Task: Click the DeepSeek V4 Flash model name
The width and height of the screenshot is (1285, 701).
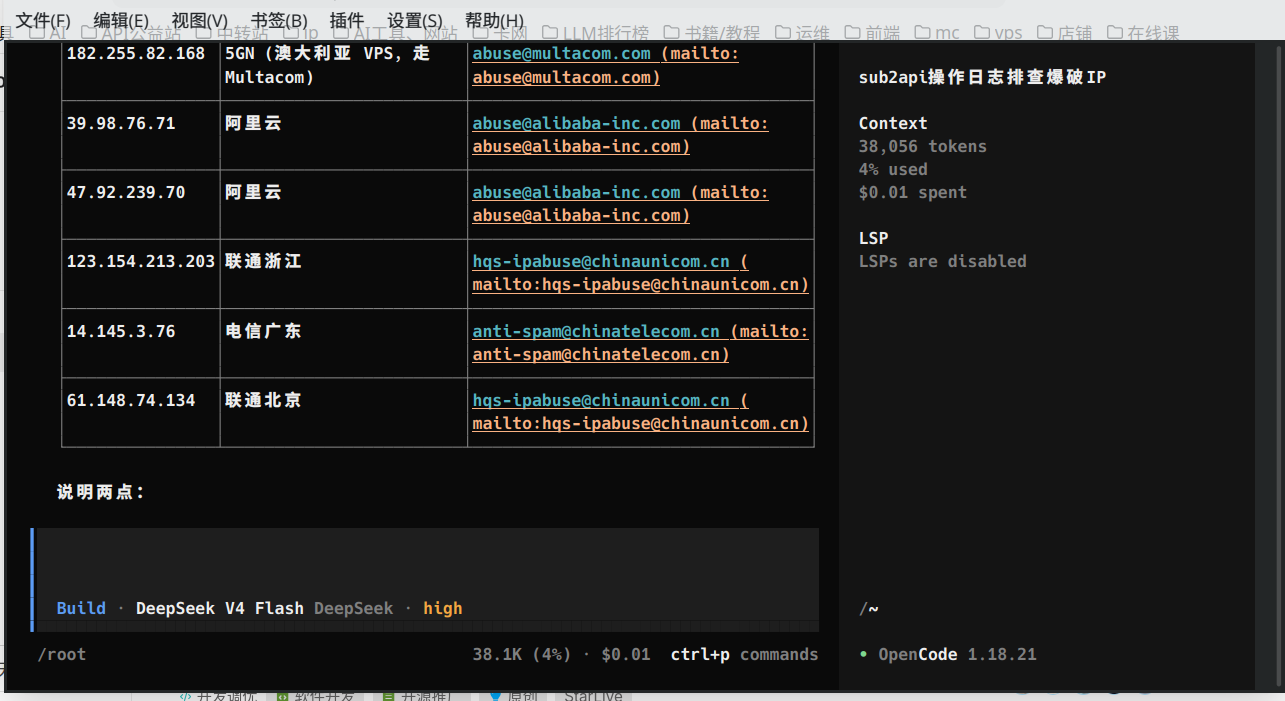Action: pyautogui.click(x=221, y=608)
